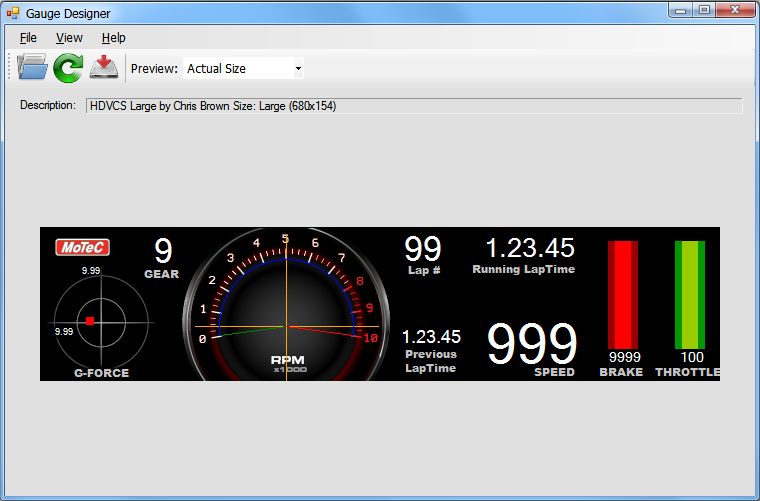Click the open folder toolbar icon
760x501 pixels.
pos(32,68)
